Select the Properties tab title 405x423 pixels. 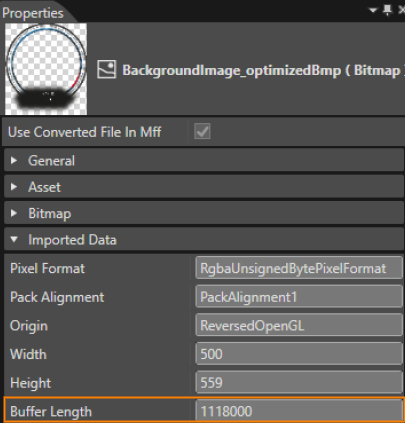point(33,13)
